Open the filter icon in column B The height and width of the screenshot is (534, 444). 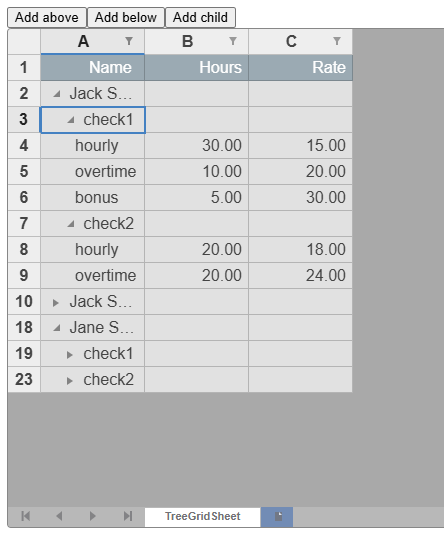tap(233, 41)
